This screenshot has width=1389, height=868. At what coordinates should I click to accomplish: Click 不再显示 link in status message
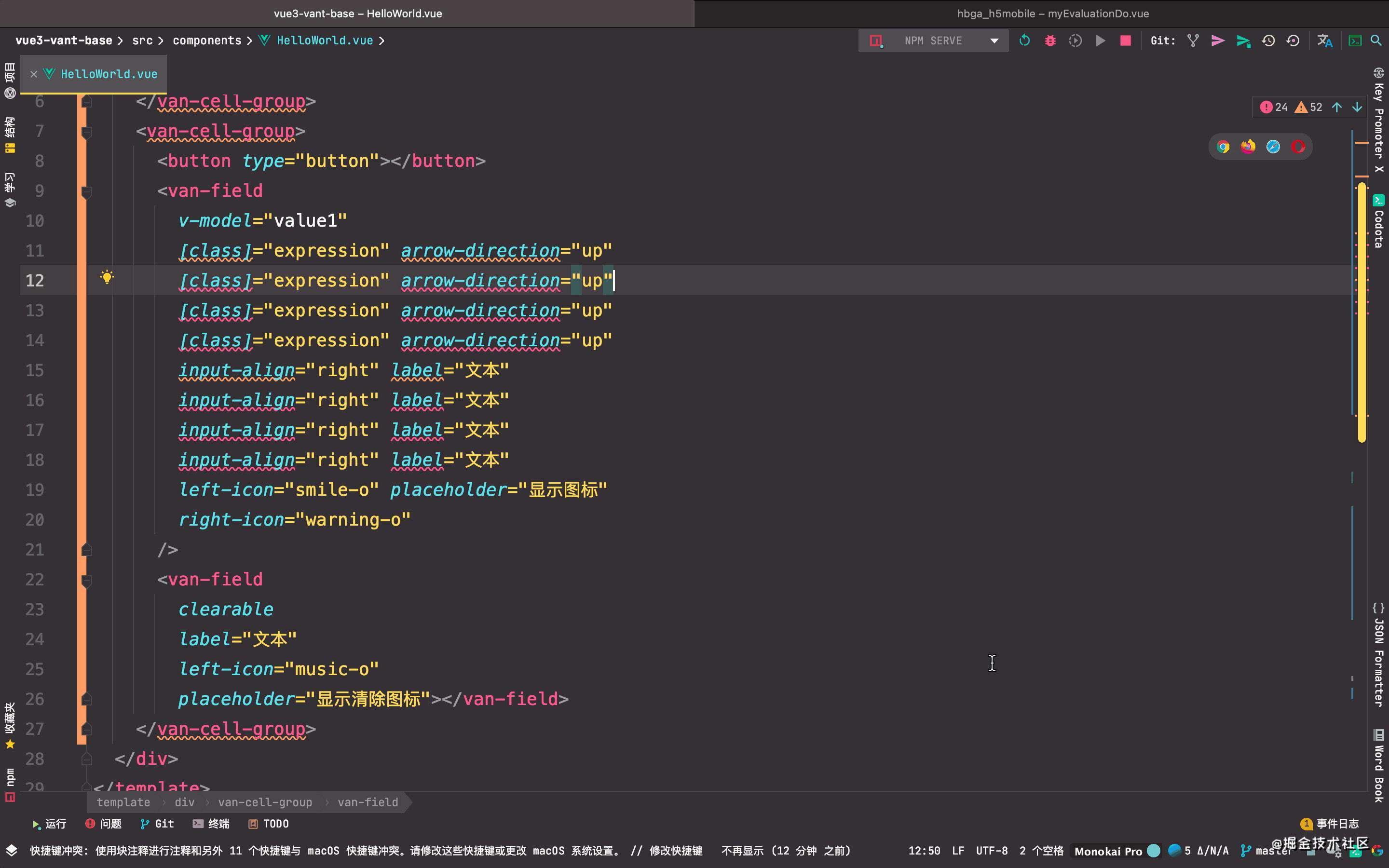coord(742,851)
